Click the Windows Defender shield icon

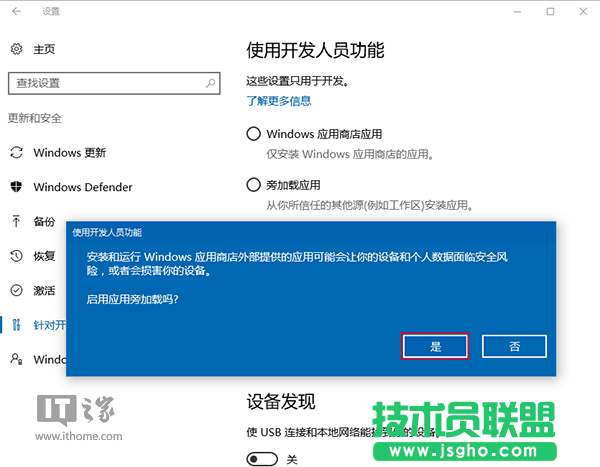coord(16,187)
